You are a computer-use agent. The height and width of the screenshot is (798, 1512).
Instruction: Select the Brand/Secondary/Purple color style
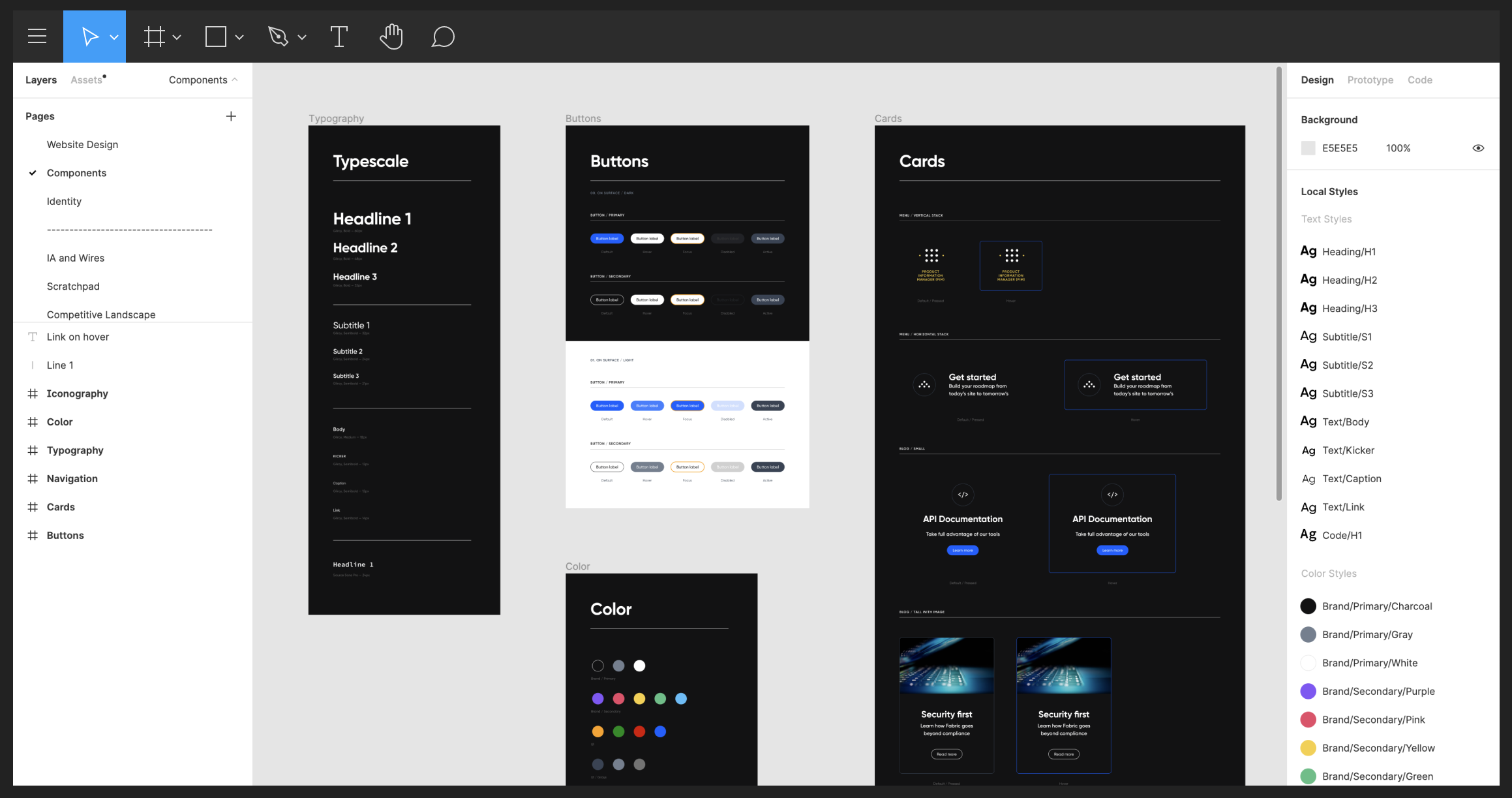pyautogui.click(x=1378, y=691)
